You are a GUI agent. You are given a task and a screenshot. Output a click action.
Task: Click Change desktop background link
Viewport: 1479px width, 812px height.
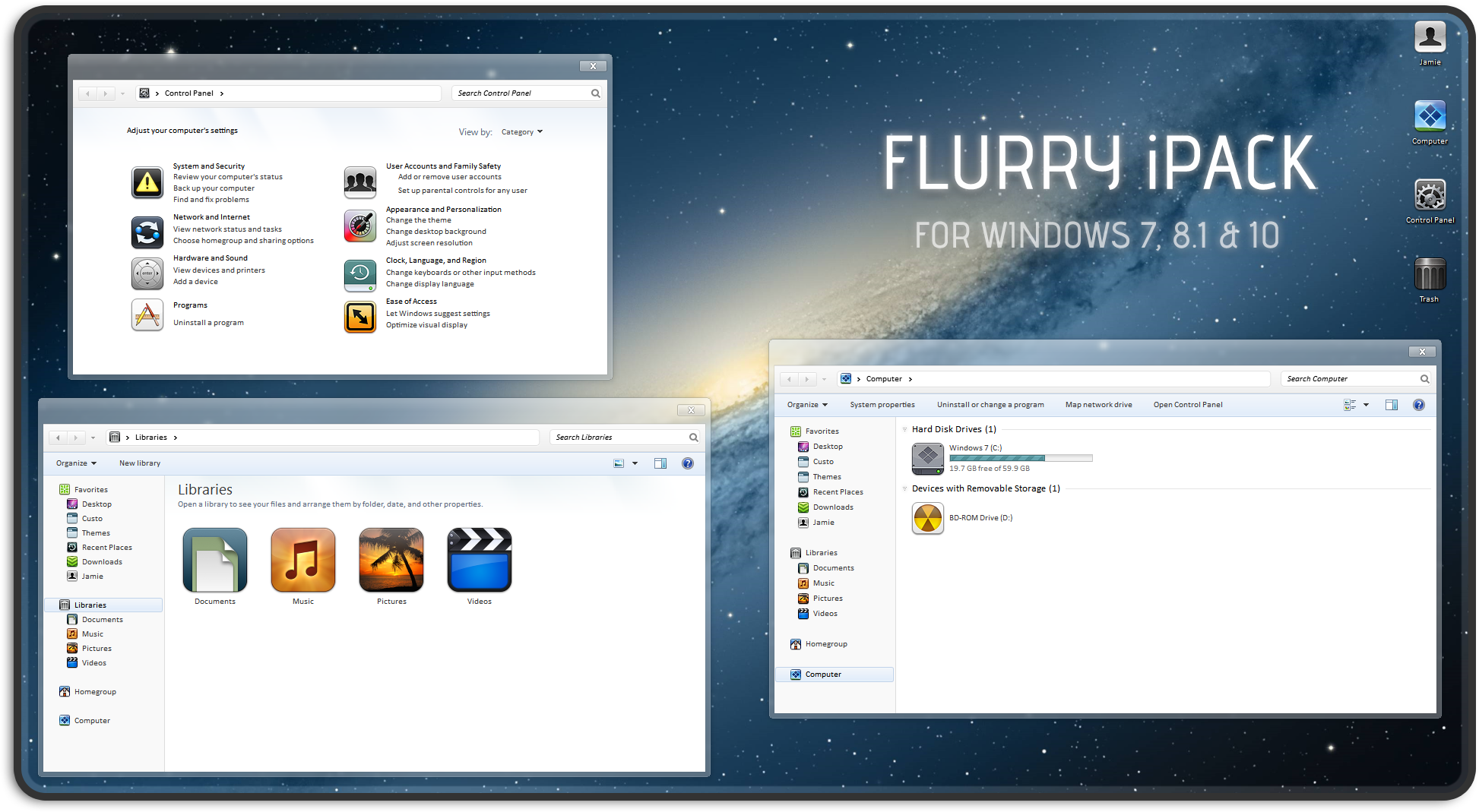coord(436,232)
